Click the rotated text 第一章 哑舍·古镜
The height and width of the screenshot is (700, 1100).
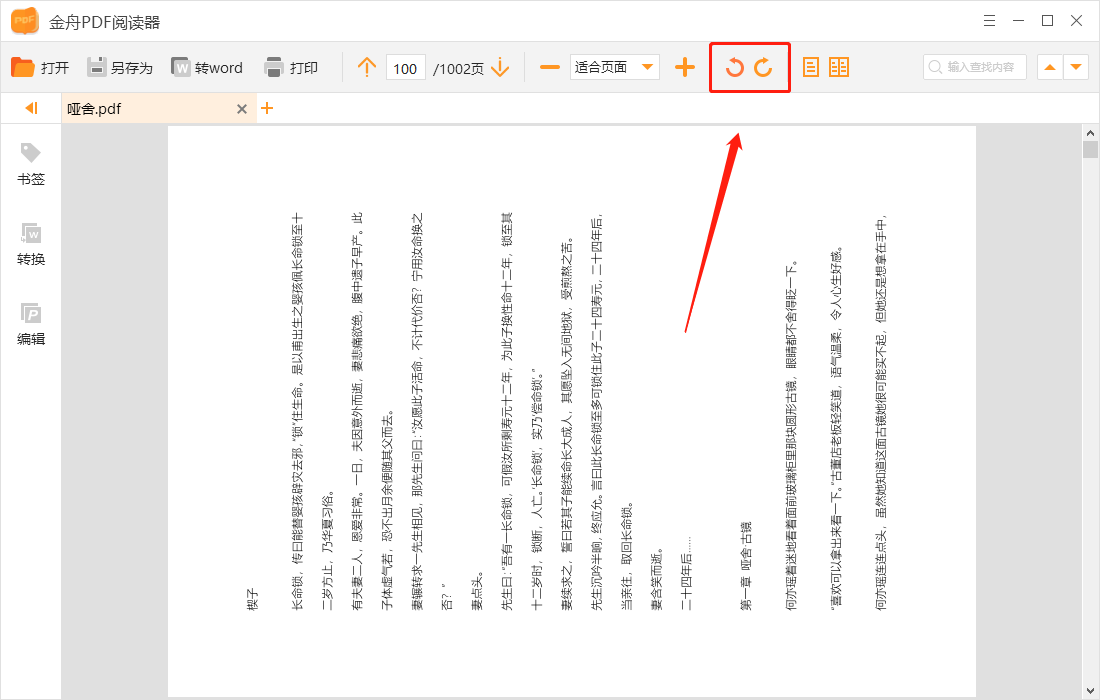coord(746,565)
